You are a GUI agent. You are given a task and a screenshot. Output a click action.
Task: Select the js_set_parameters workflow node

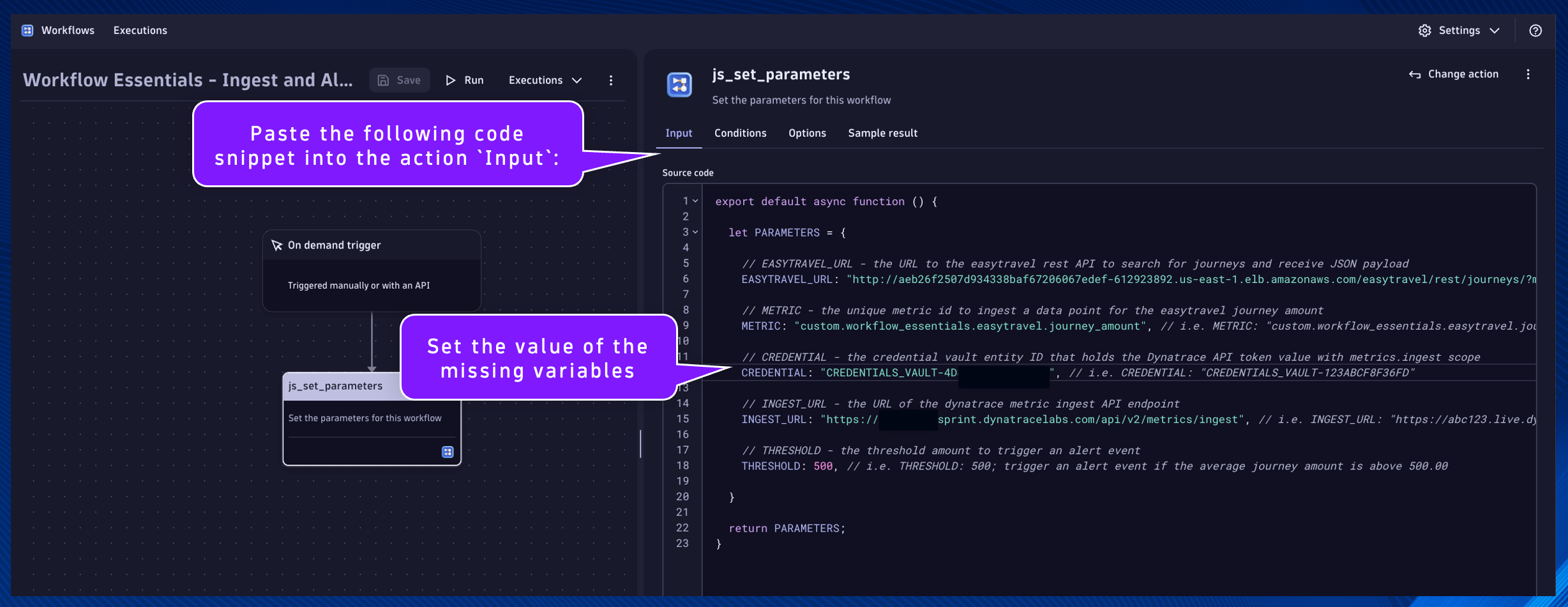[372, 419]
